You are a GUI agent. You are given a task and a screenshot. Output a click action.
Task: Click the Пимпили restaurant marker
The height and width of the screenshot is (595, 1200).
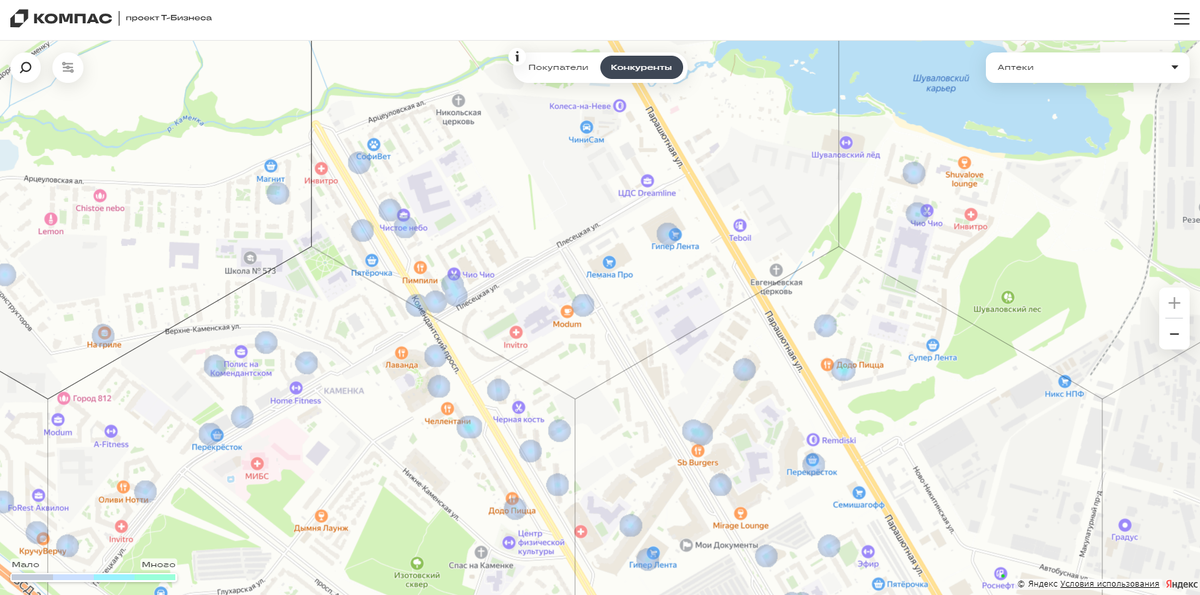coord(420,268)
